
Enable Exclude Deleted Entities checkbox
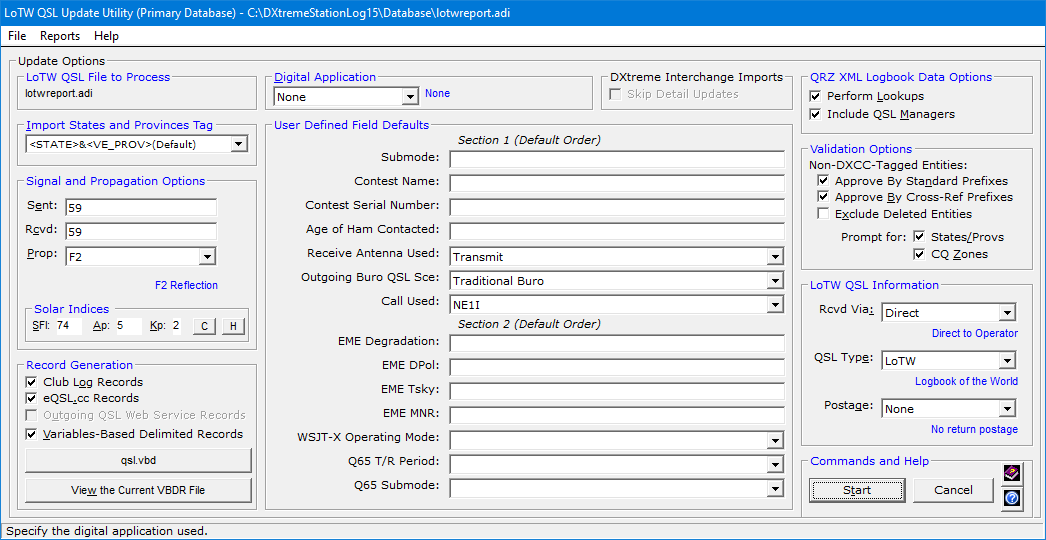click(823, 213)
